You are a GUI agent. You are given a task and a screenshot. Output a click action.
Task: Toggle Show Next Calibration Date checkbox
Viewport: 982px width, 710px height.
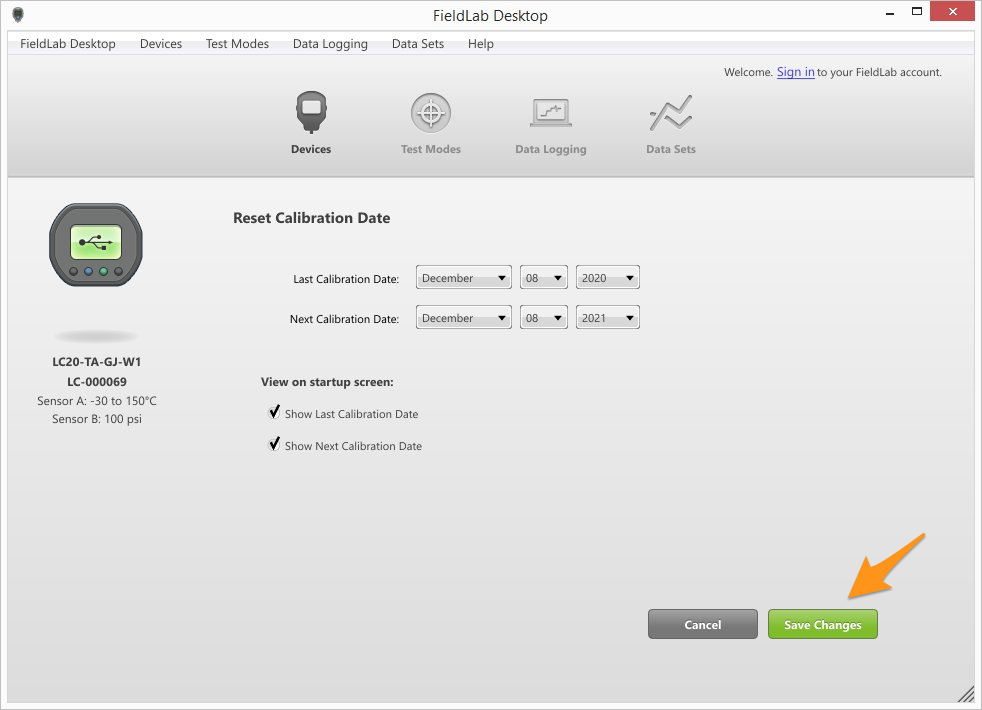[274, 444]
